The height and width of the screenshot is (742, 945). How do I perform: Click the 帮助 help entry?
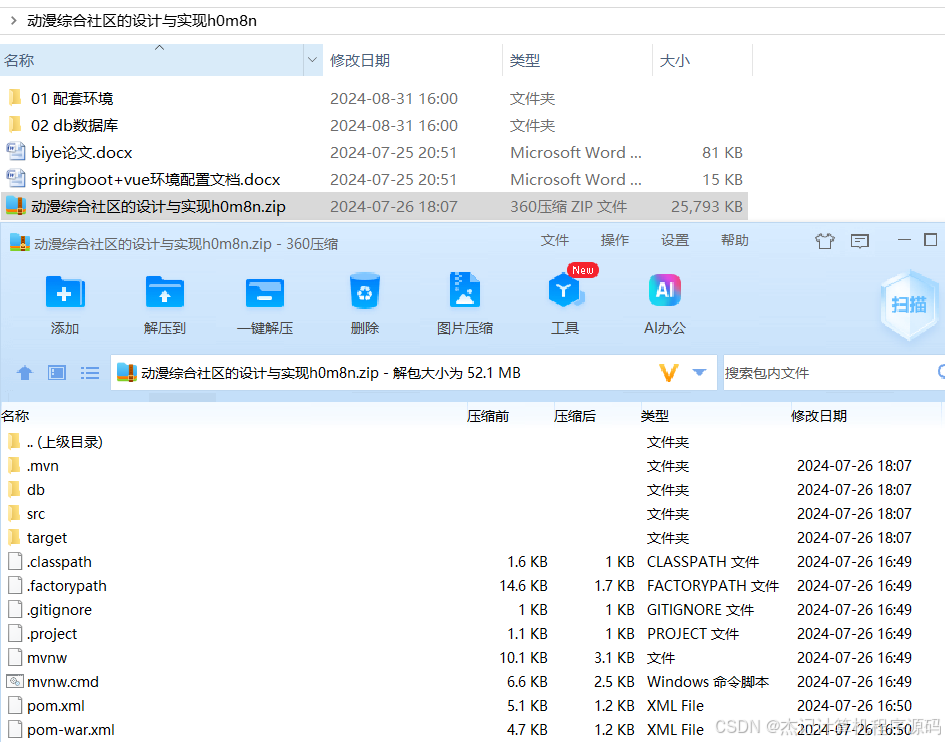tap(734, 240)
